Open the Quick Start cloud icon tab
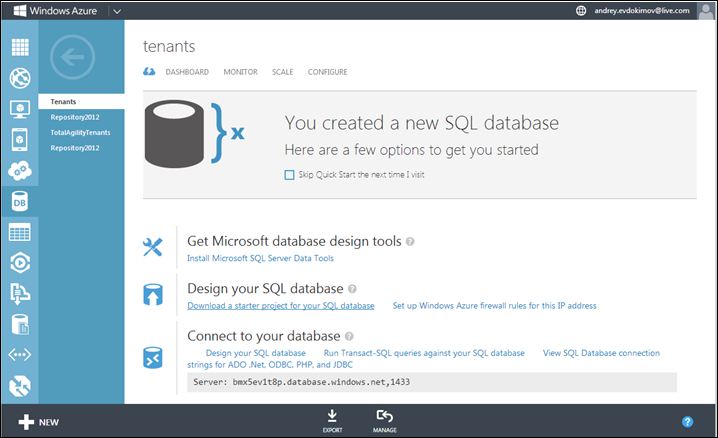 pyautogui.click(x=150, y=72)
